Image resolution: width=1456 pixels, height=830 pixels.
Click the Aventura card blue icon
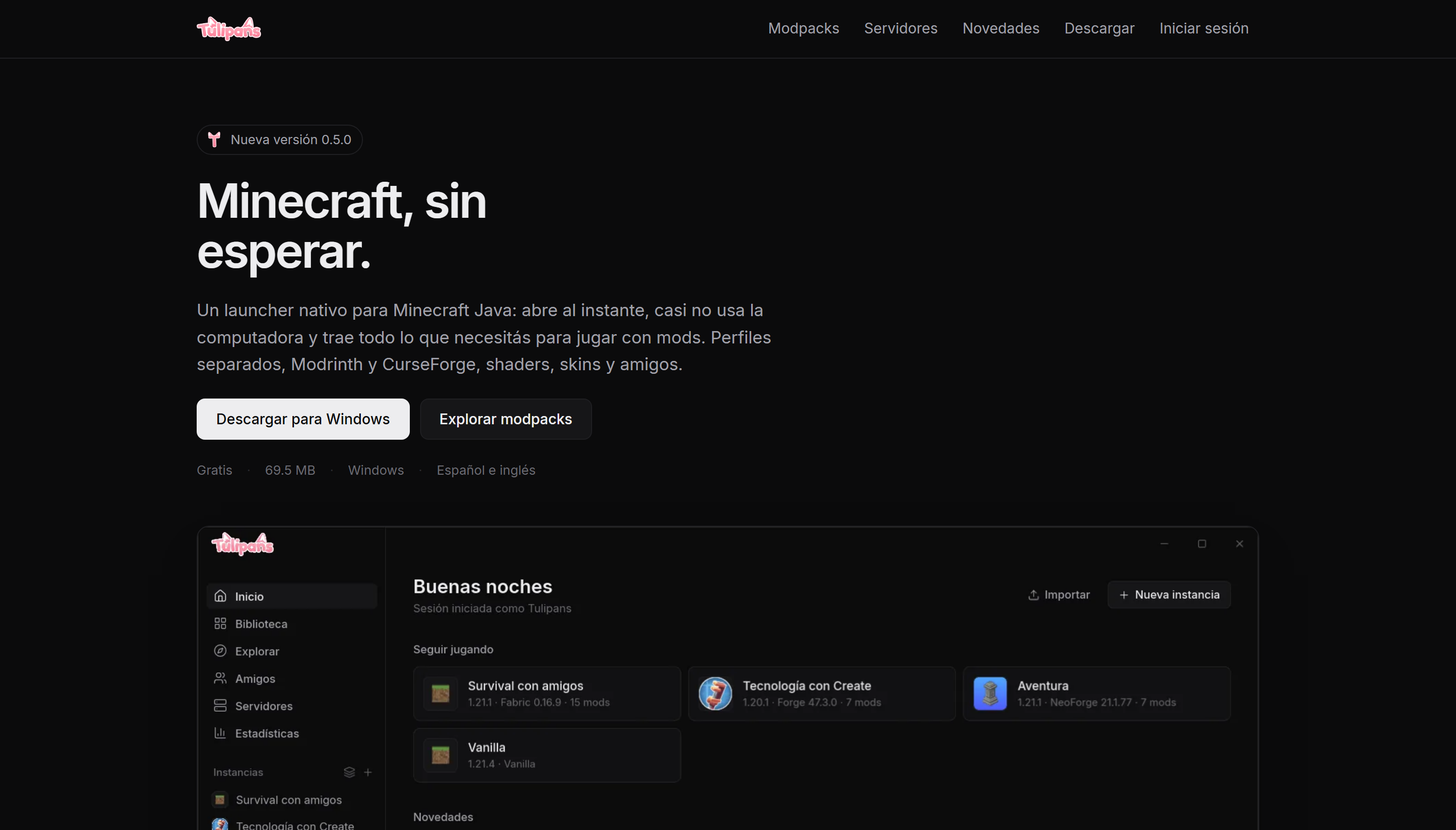coord(991,694)
